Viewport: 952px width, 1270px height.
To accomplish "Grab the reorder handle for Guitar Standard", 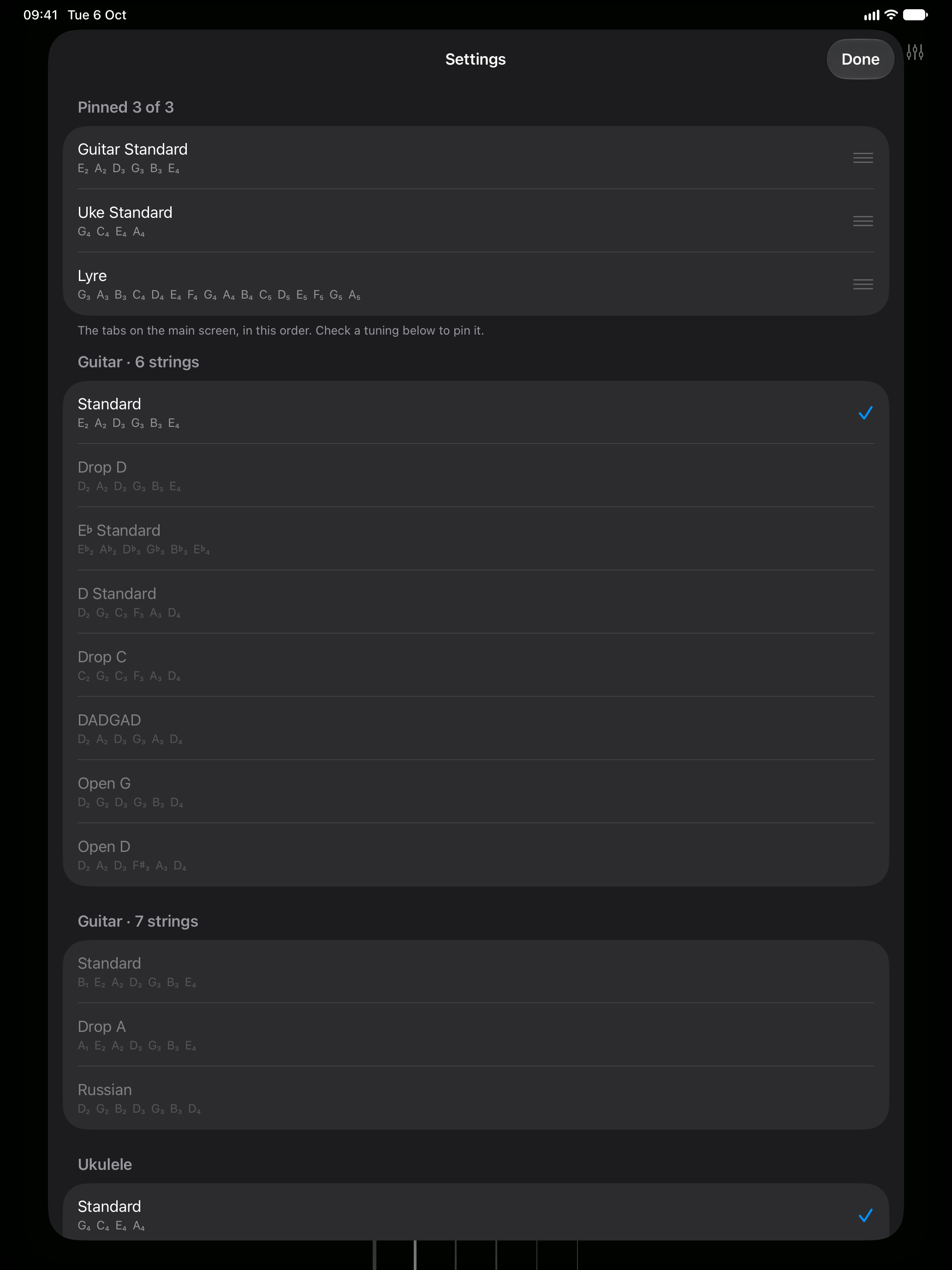I will click(x=863, y=158).
